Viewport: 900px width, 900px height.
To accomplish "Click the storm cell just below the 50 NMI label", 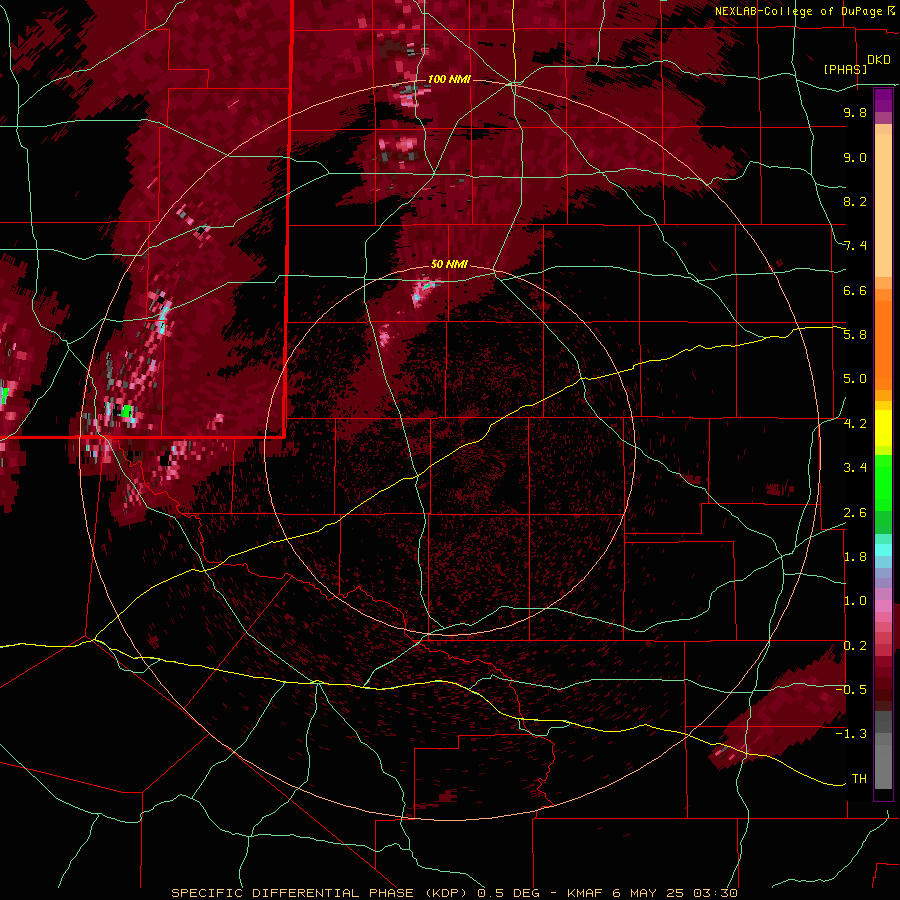I will 422,291.
